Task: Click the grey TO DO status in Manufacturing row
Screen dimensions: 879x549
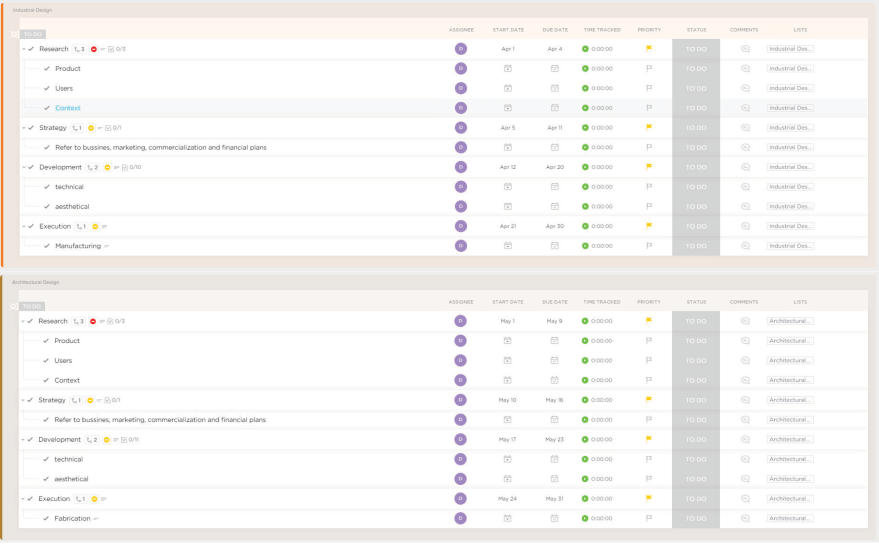Action: [x=695, y=246]
